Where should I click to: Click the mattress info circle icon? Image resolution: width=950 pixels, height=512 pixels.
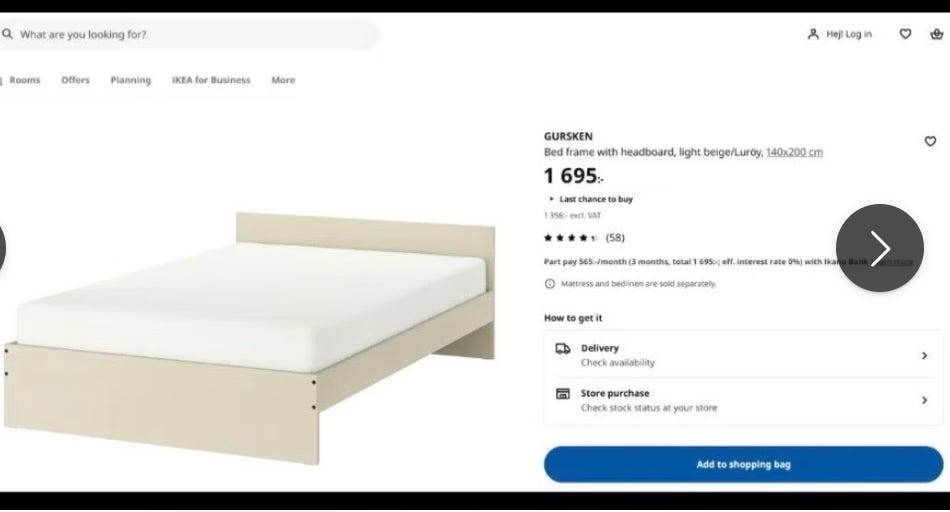[550, 284]
